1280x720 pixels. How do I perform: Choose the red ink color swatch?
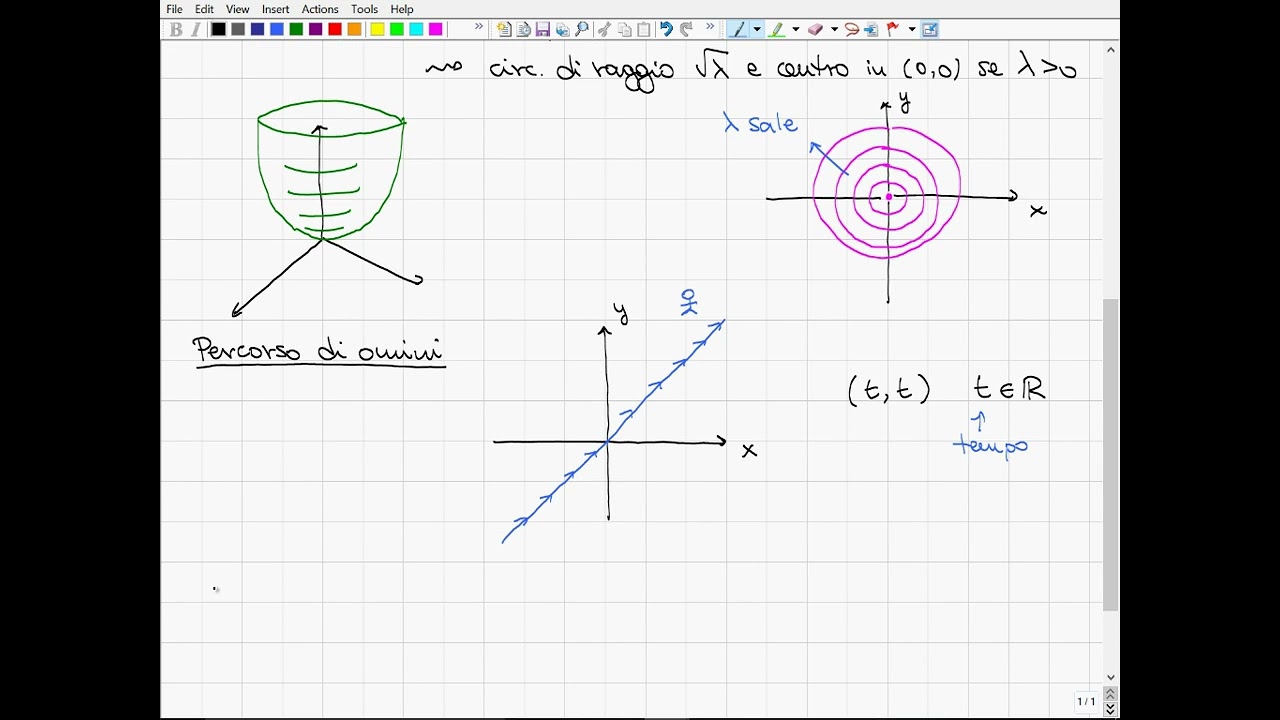coord(335,30)
